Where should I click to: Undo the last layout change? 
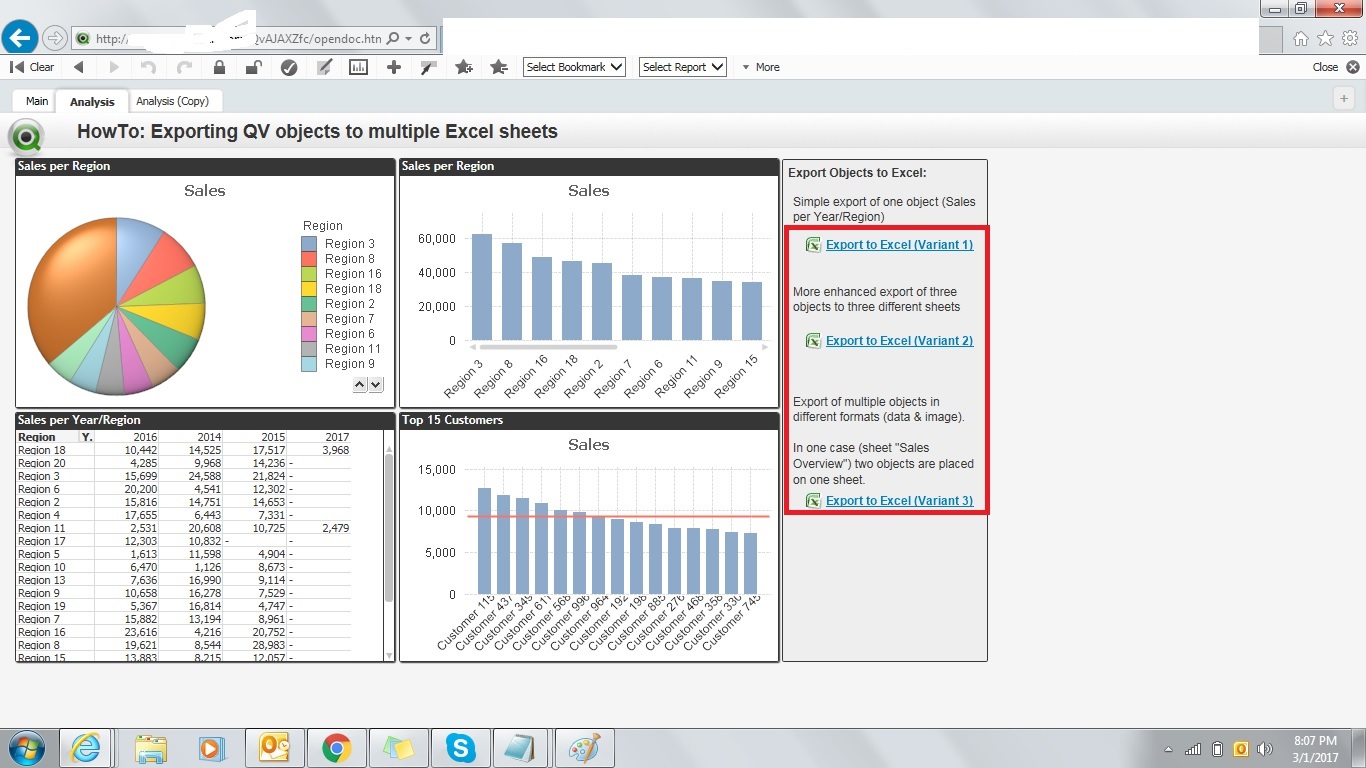149,67
